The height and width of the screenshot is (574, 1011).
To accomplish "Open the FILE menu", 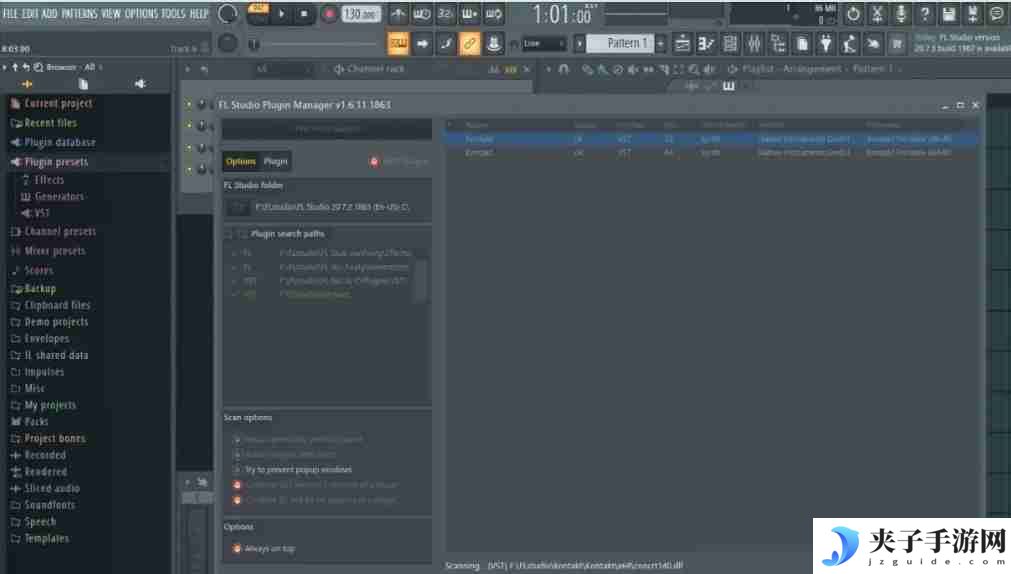I will tap(10, 14).
